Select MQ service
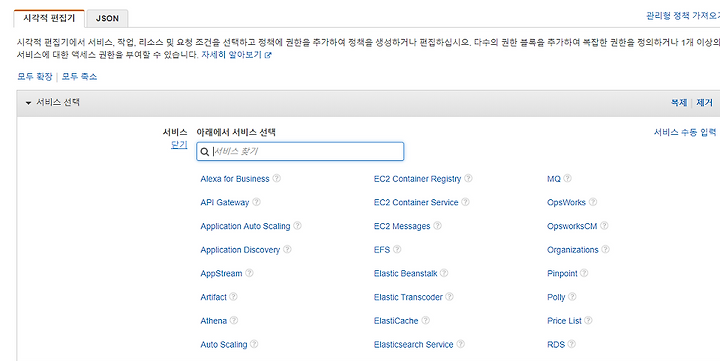Viewport: 720px width, 361px height. coord(554,179)
